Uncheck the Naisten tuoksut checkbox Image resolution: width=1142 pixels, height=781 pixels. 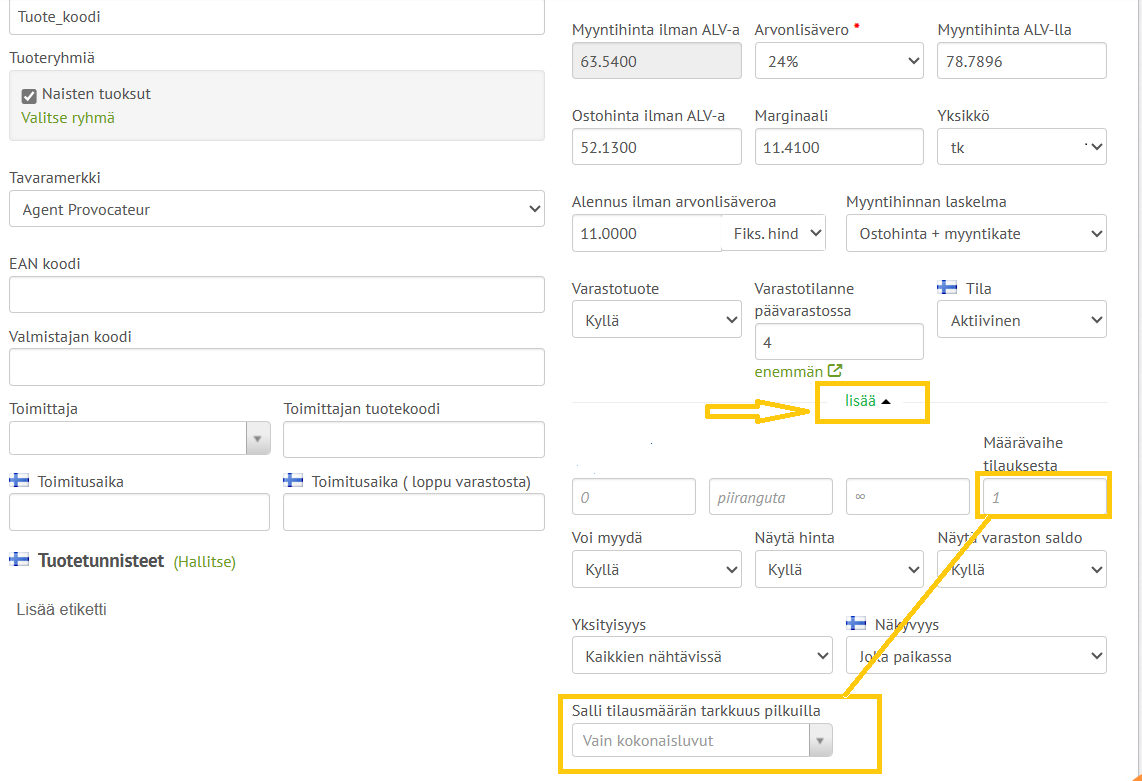(29, 95)
